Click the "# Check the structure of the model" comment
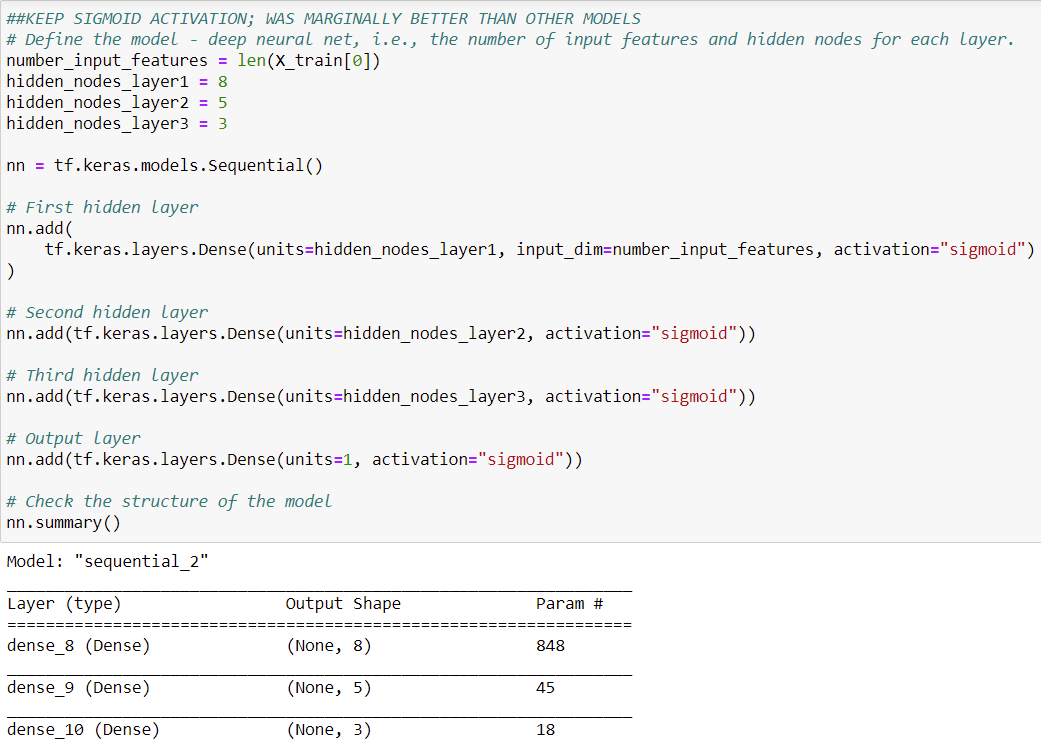Screen dimensions: 1041x753 pyautogui.click(x=169, y=501)
